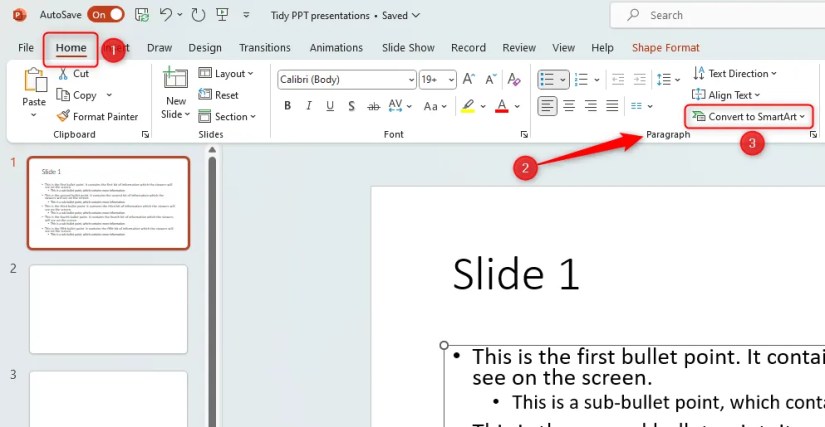Open the Layout dropdown
Image resolution: width=825 pixels, height=427 pixels.
(x=226, y=74)
